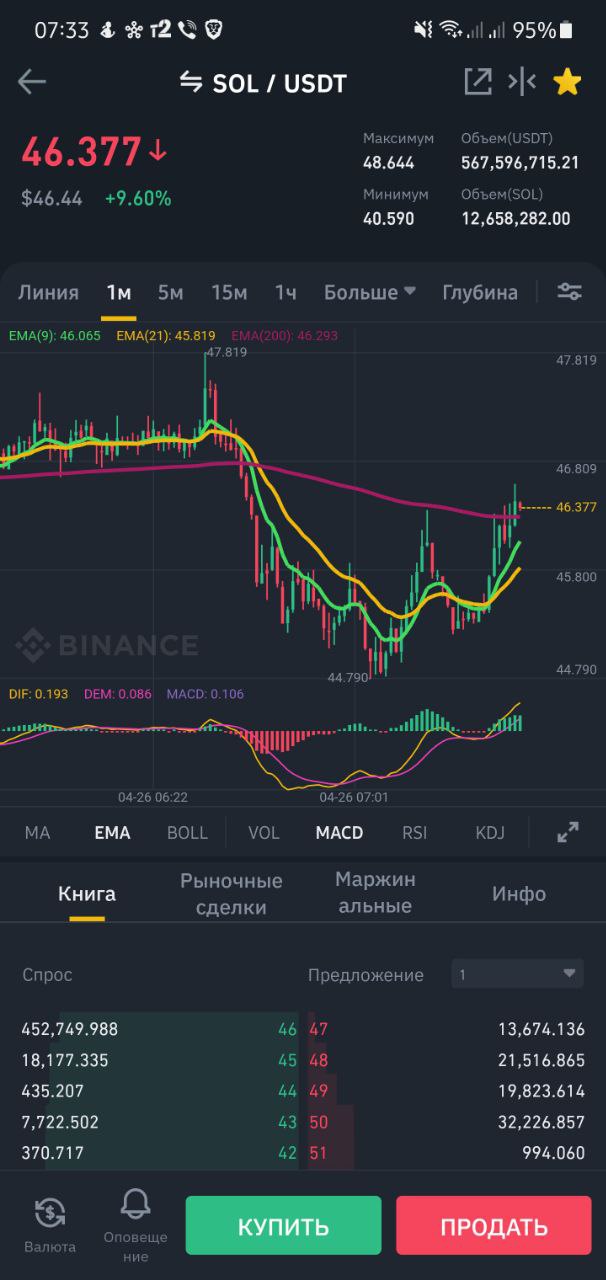Tap the 44.790 low marker on chart
606x1280 pixels.
tap(349, 677)
